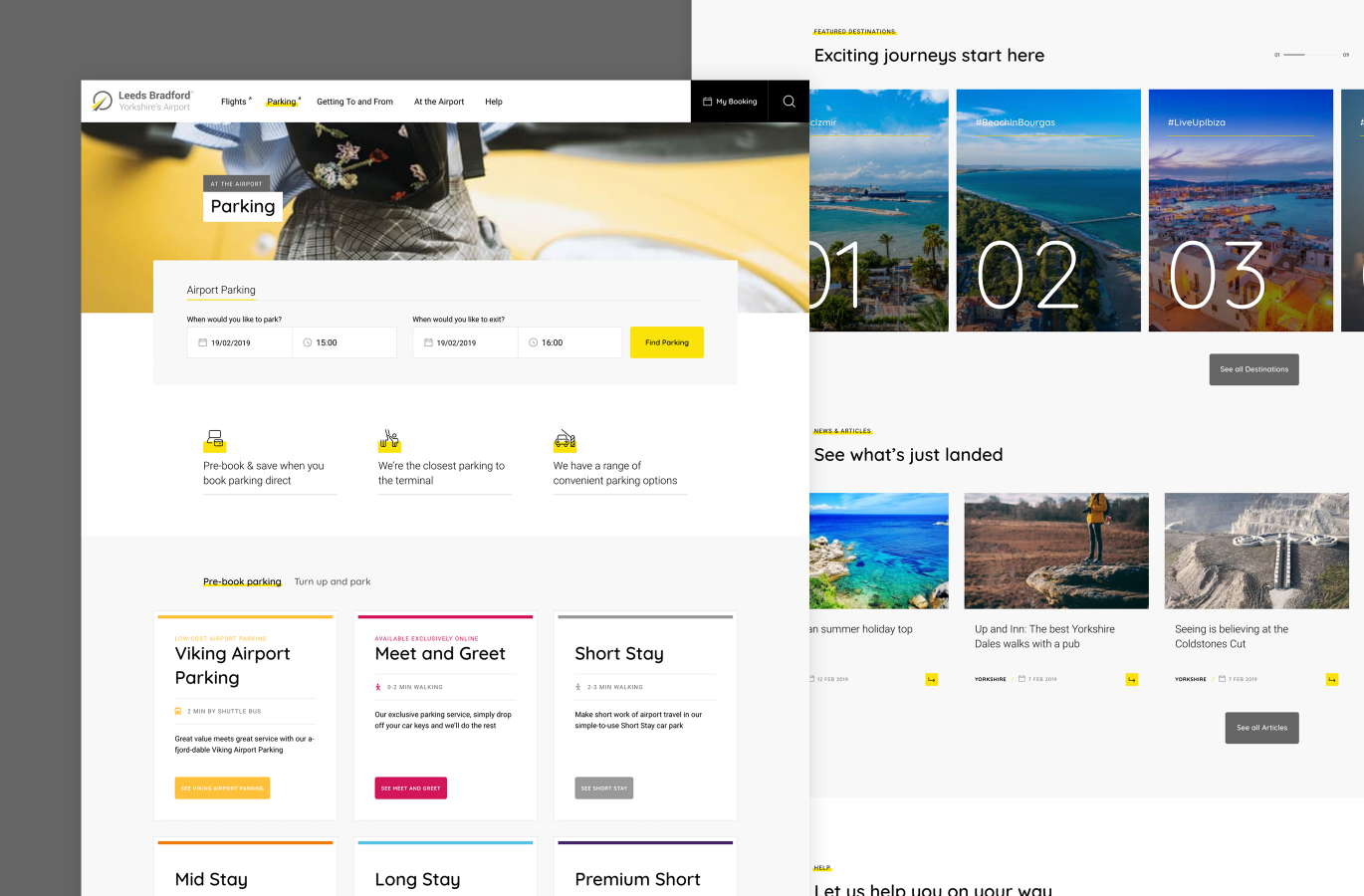This screenshot has width=1364, height=896.
Task: Click the pre-book & save laptop icon
Action: [x=215, y=440]
